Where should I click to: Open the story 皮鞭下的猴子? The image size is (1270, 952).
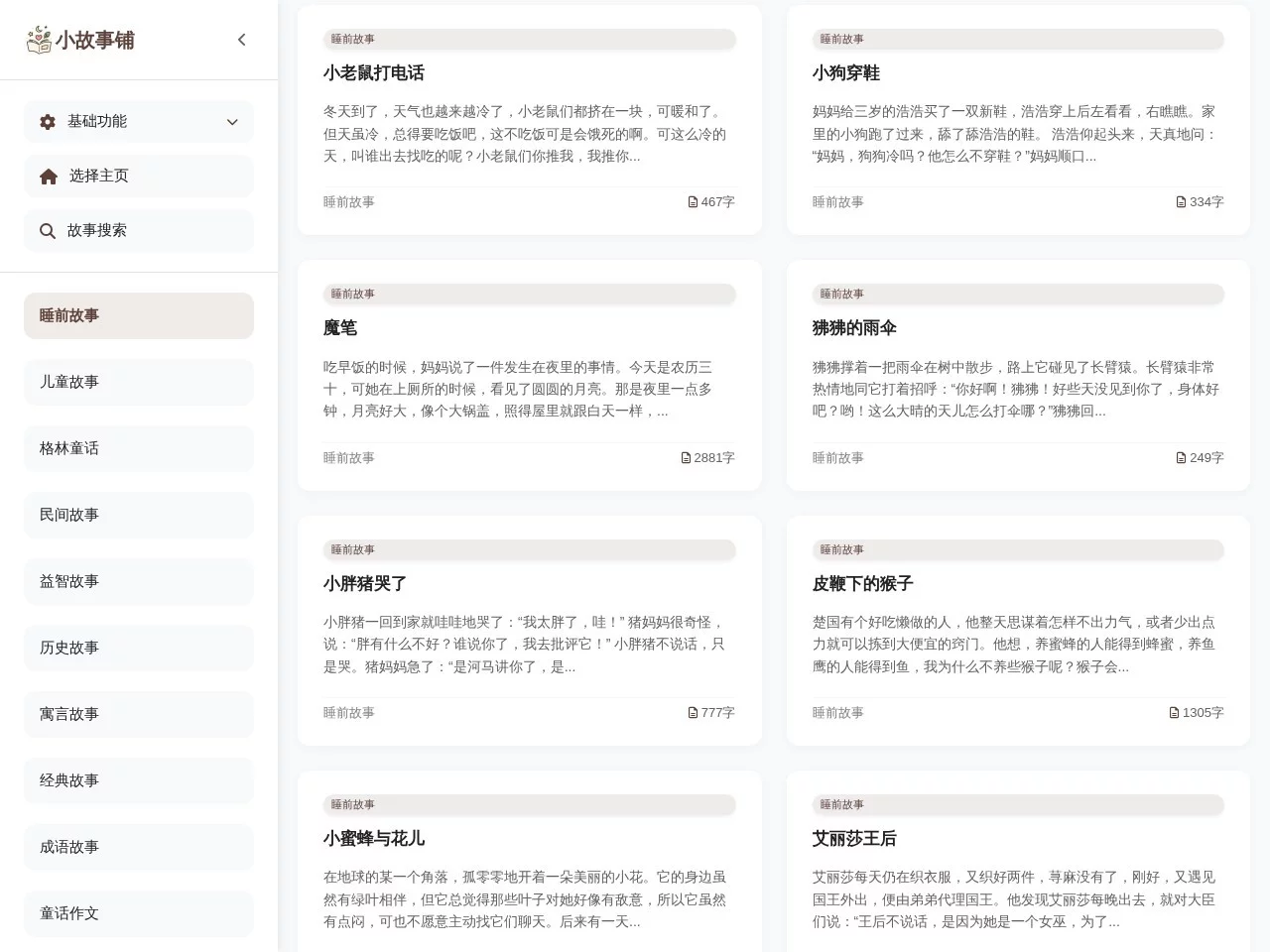click(x=862, y=584)
